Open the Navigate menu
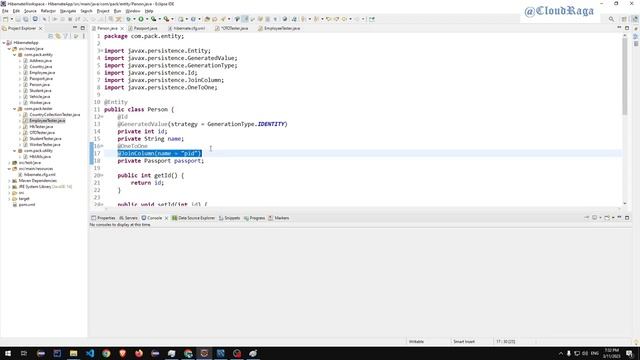This screenshot has width=640, height=360. (68, 11)
